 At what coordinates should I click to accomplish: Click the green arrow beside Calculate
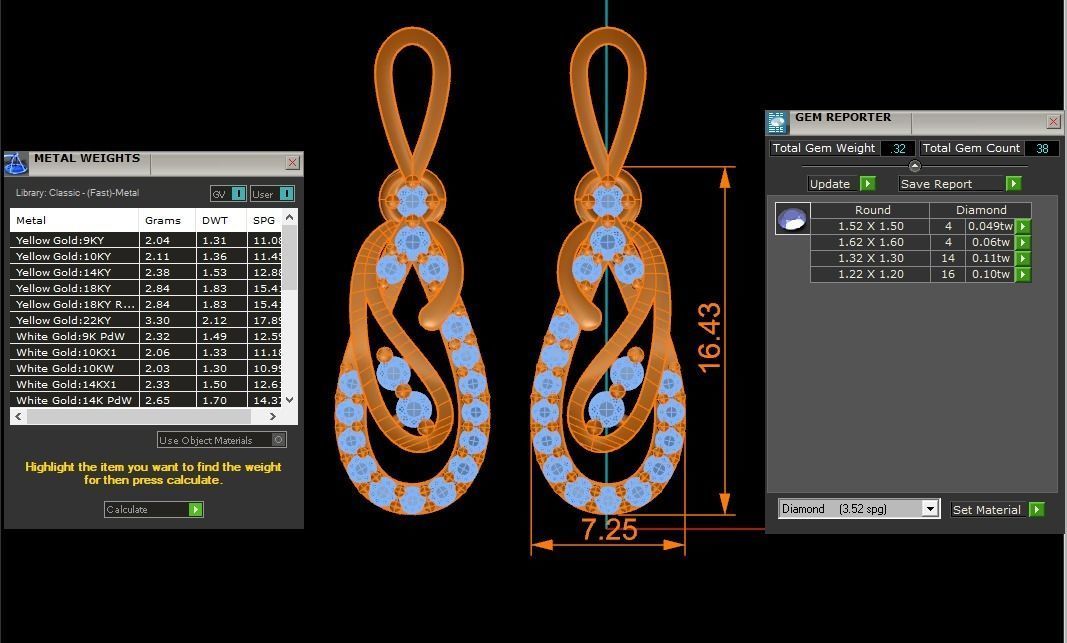pos(195,510)
